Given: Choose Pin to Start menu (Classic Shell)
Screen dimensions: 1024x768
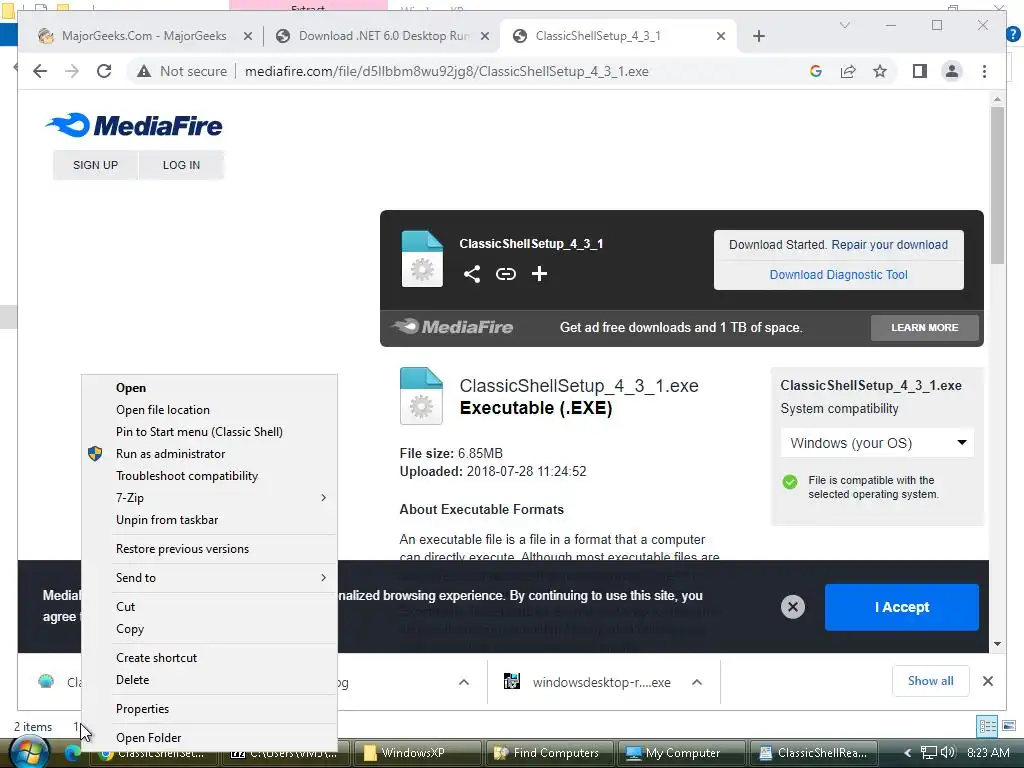Looking at the screenshot, I should 209,432.
